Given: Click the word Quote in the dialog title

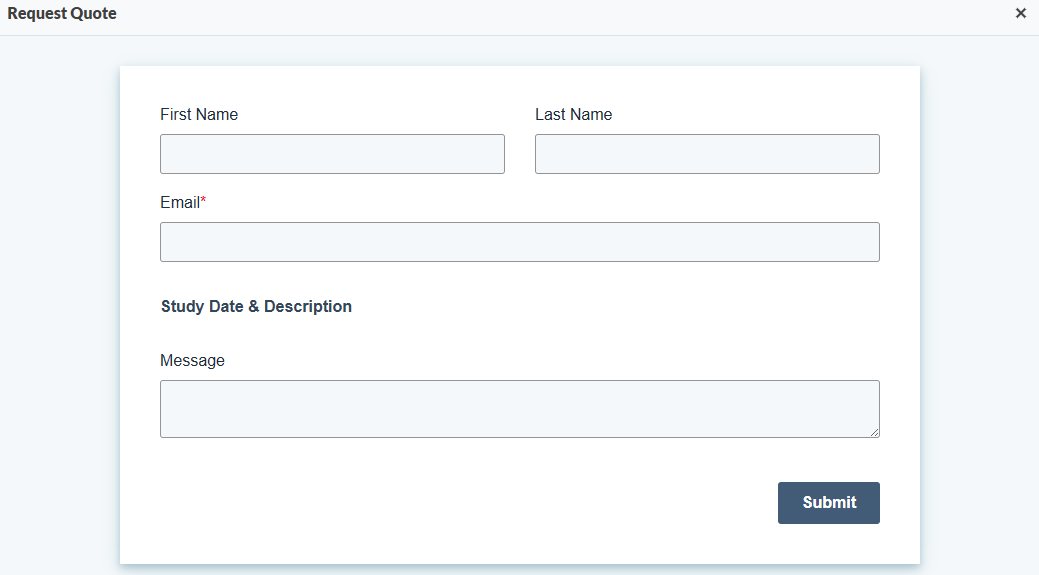Looking at the screenshot, I should pos(94,14).
